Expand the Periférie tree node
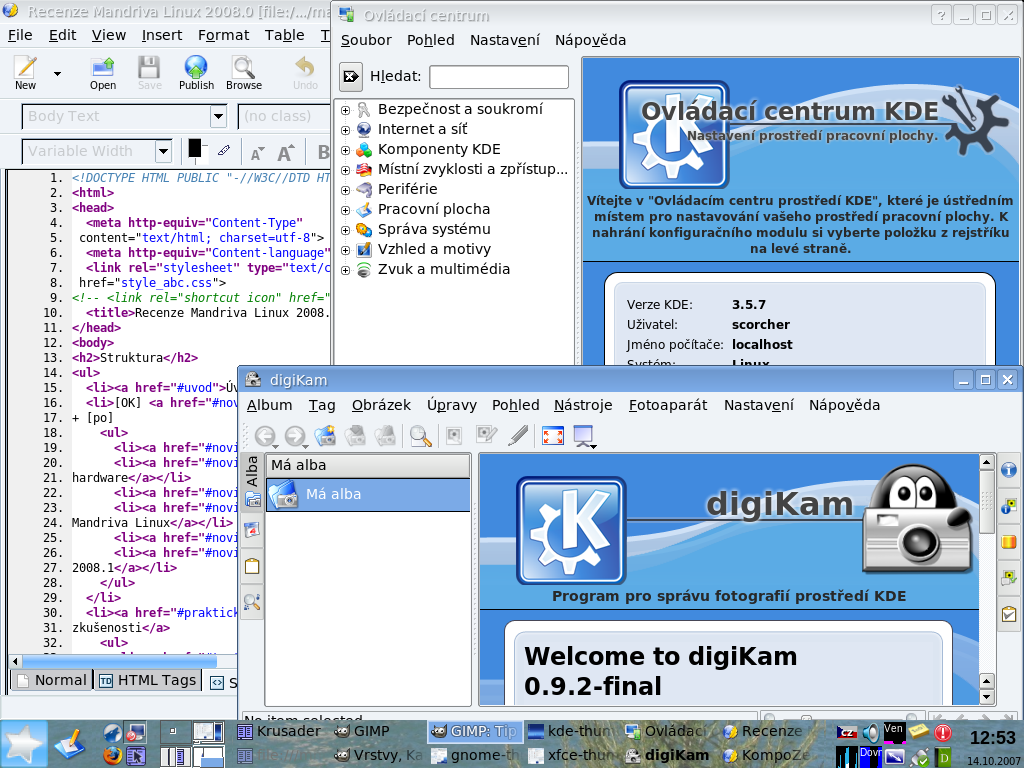 coord(345,190)
